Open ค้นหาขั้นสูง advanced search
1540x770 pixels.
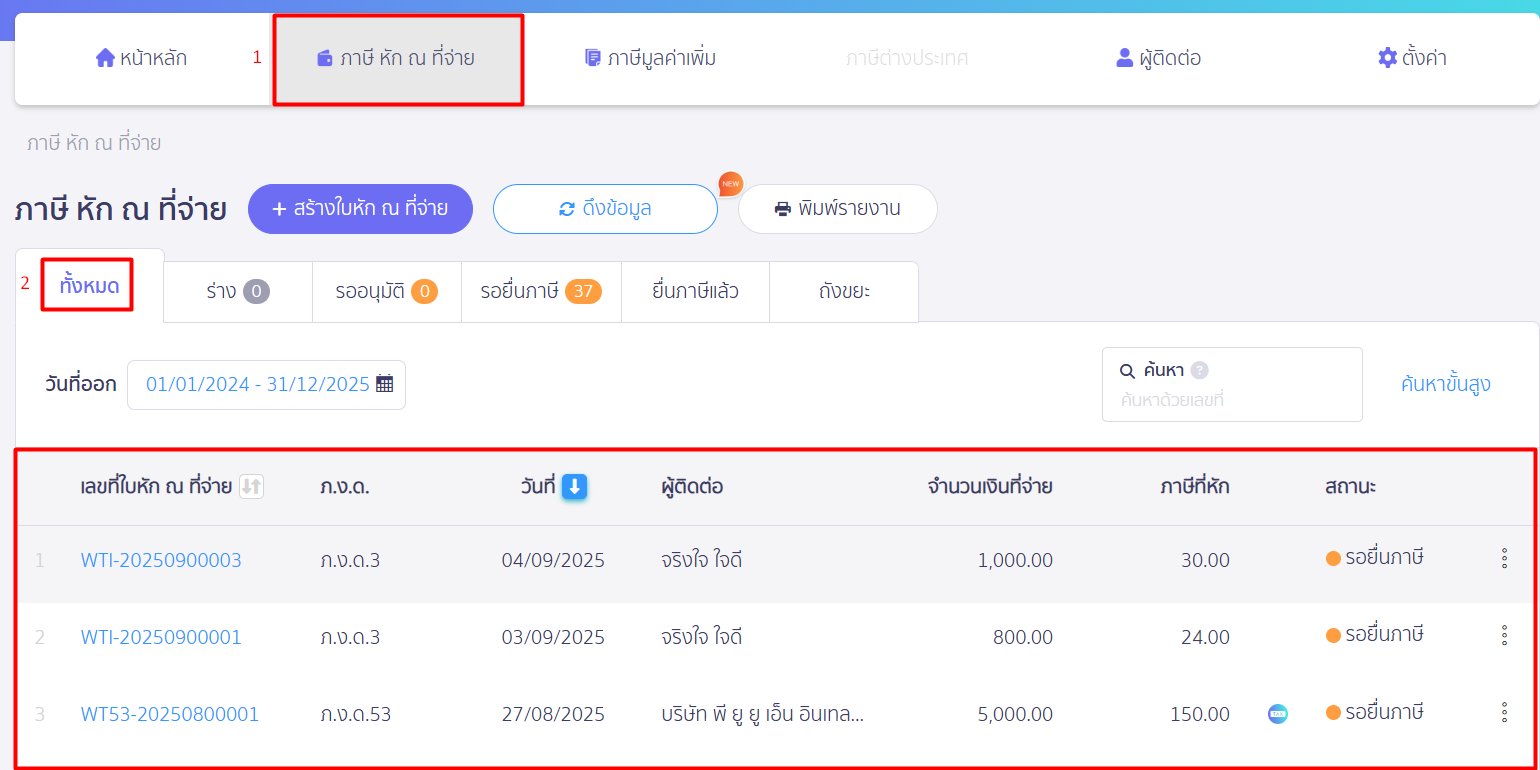tap(1446, 384)
